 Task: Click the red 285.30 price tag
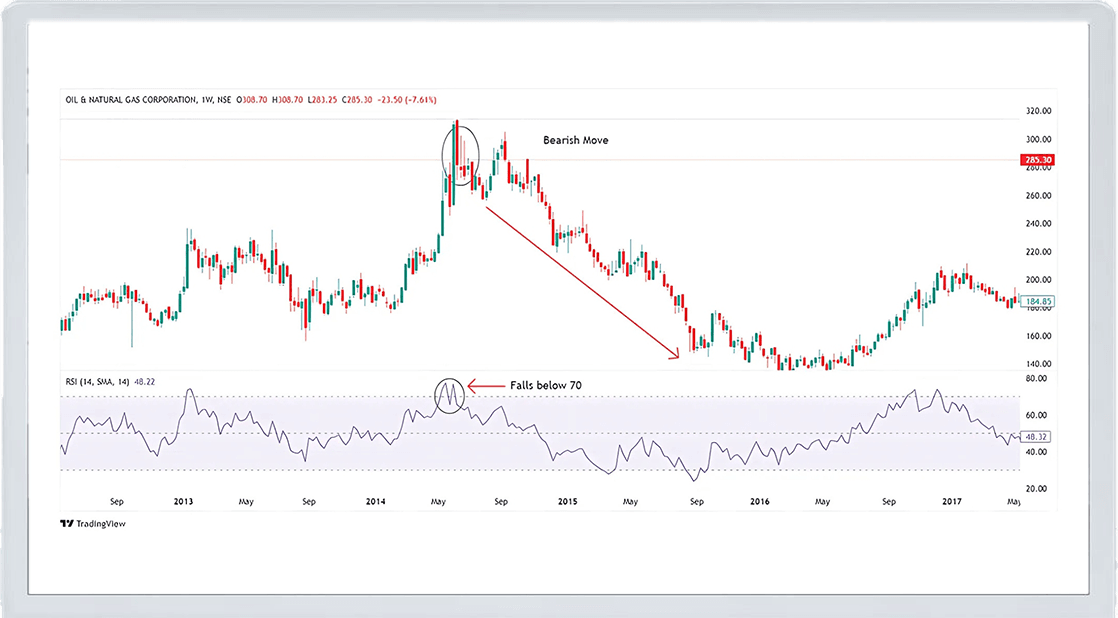pos(1035,160)
